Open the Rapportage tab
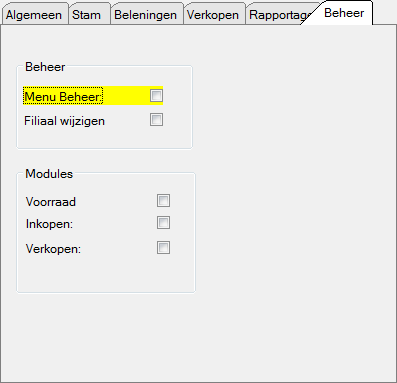Image resolution: width=397 pixels, height=383 pixels. (x=278, y=15)
